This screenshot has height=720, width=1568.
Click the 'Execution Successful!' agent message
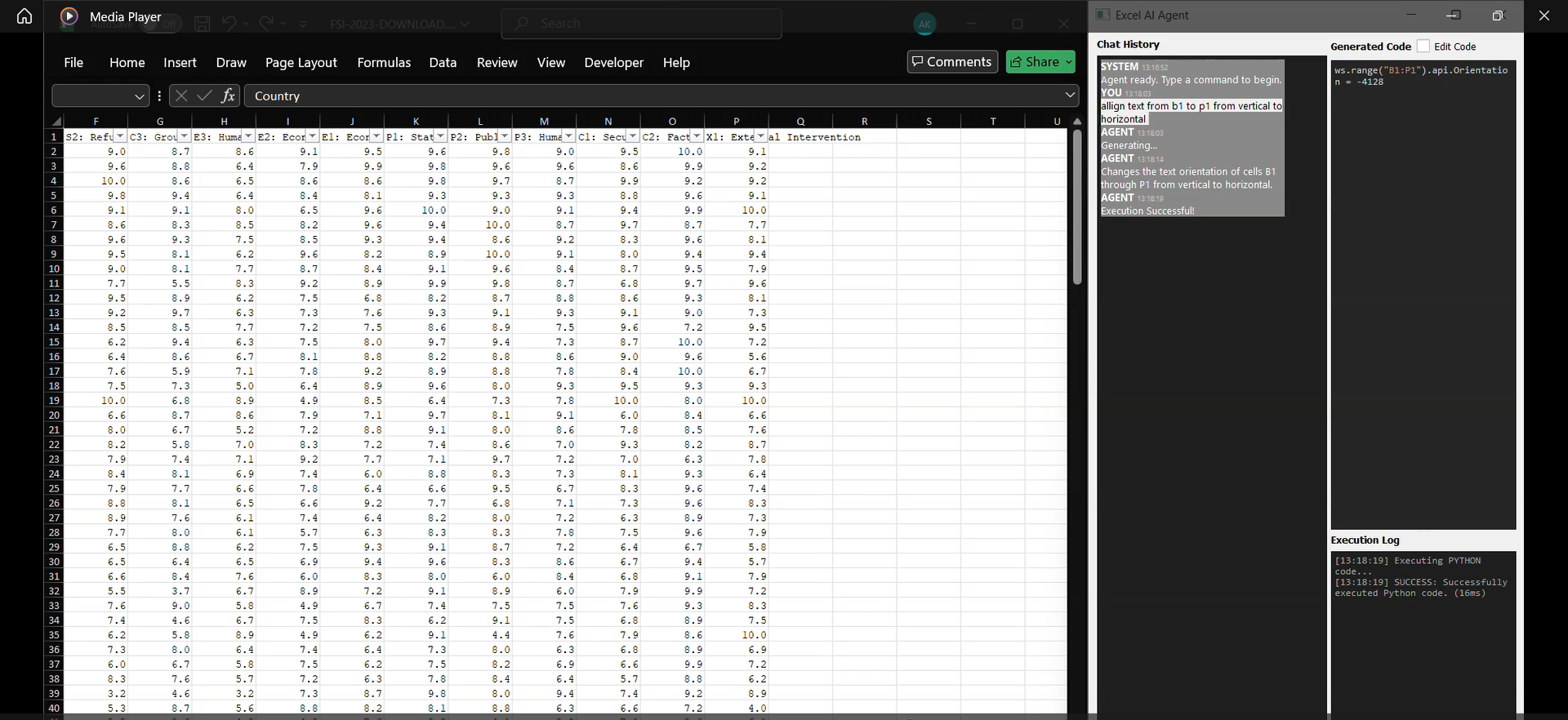[x=1147, y=211]
